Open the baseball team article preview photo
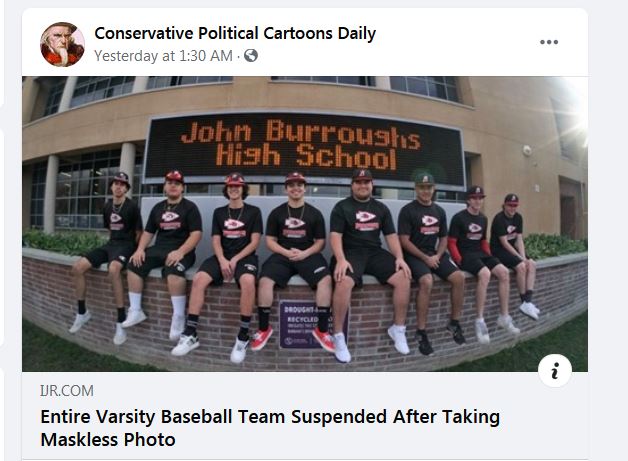This screenshot has width=628, height=461. click(x=305, y=224)
